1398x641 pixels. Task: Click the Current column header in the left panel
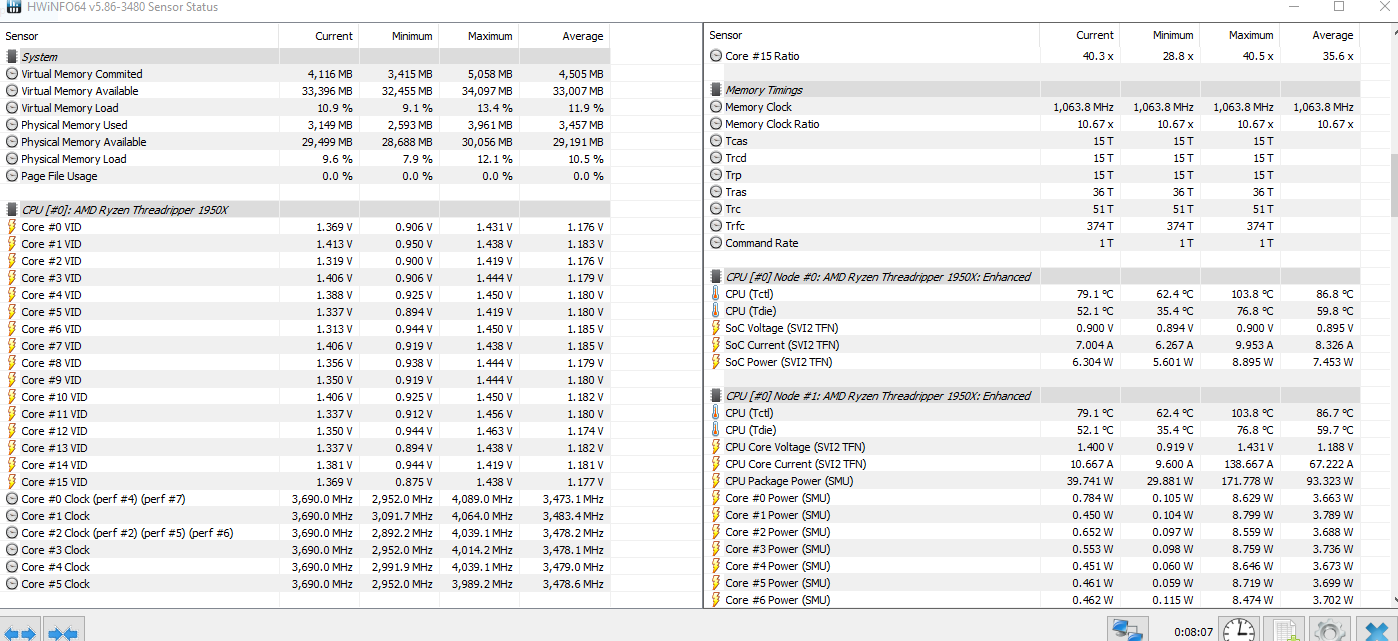(x=333, y=36)
